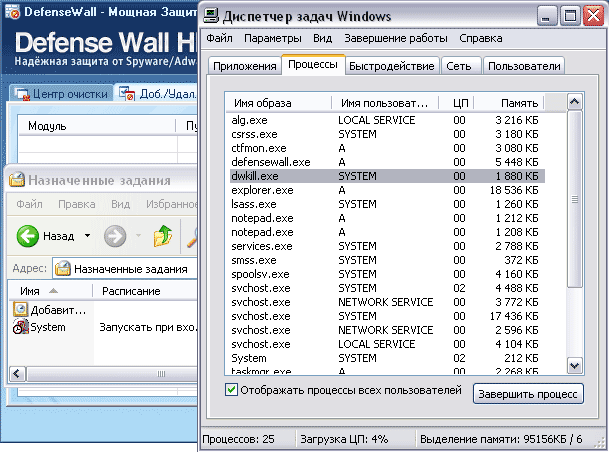
Task: Select the csrss.exe process row
Action: (387, 134)
